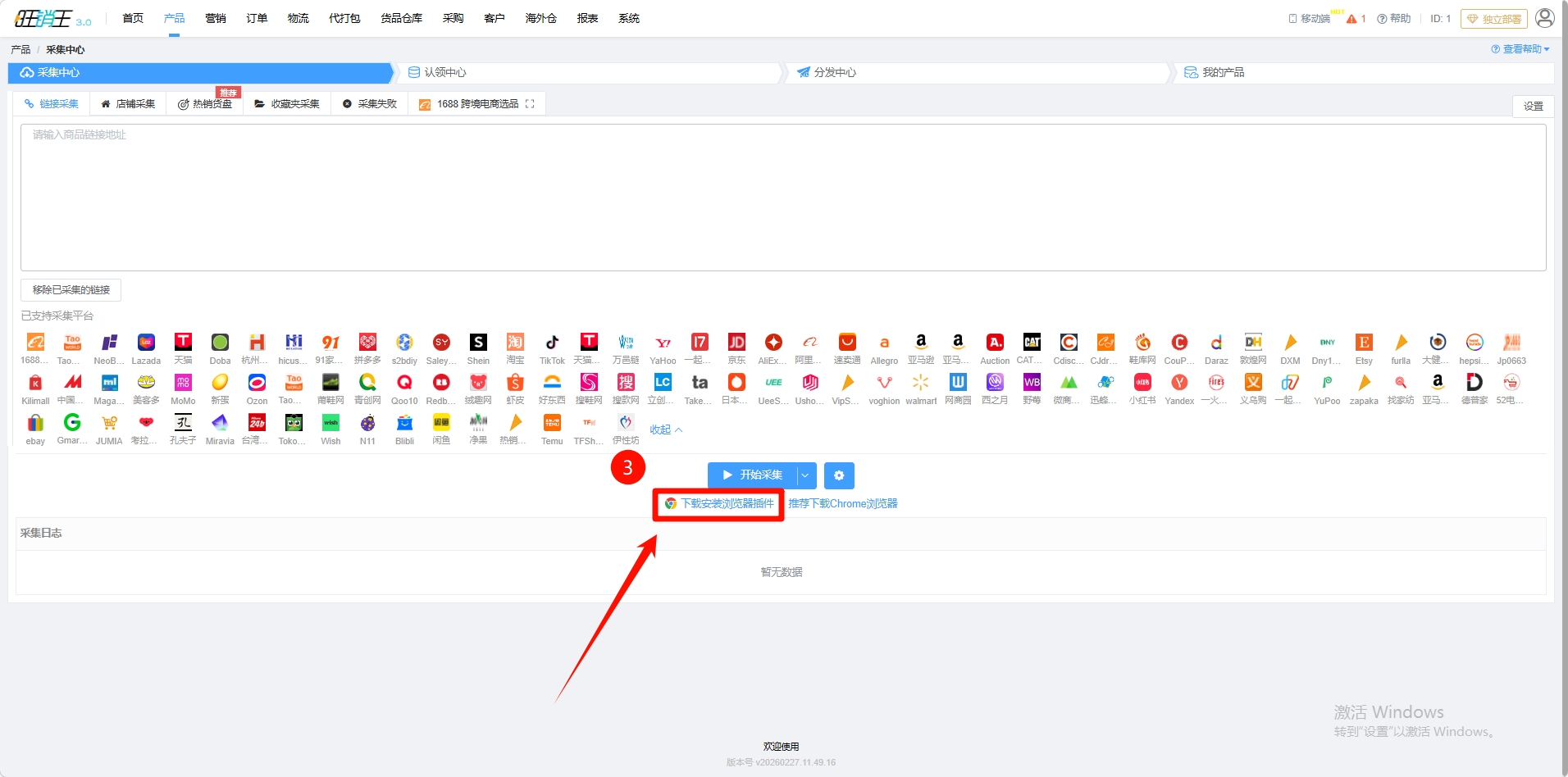This screenshot has height=777, width=1568.
Task: Click the product link address input field
Action: click(782, 197)
